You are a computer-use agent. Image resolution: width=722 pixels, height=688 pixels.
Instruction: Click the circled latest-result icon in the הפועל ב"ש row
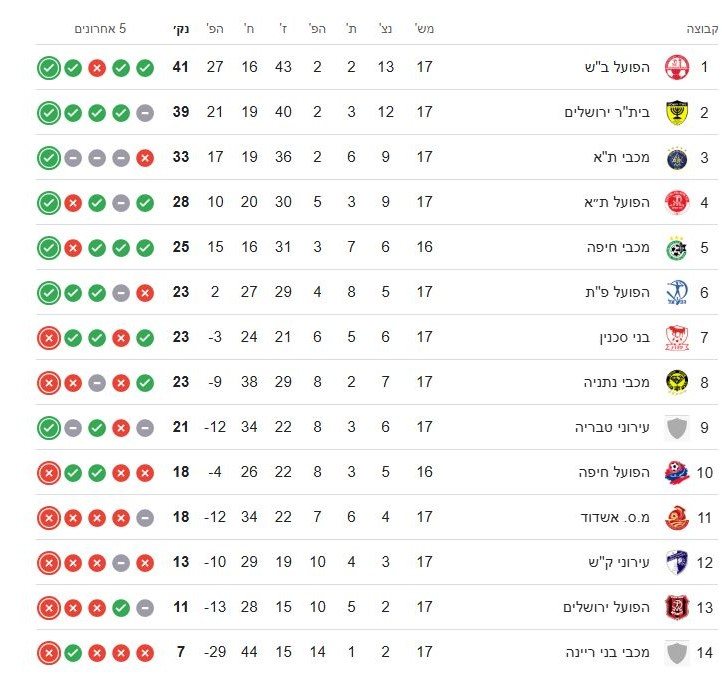[48, 68]
